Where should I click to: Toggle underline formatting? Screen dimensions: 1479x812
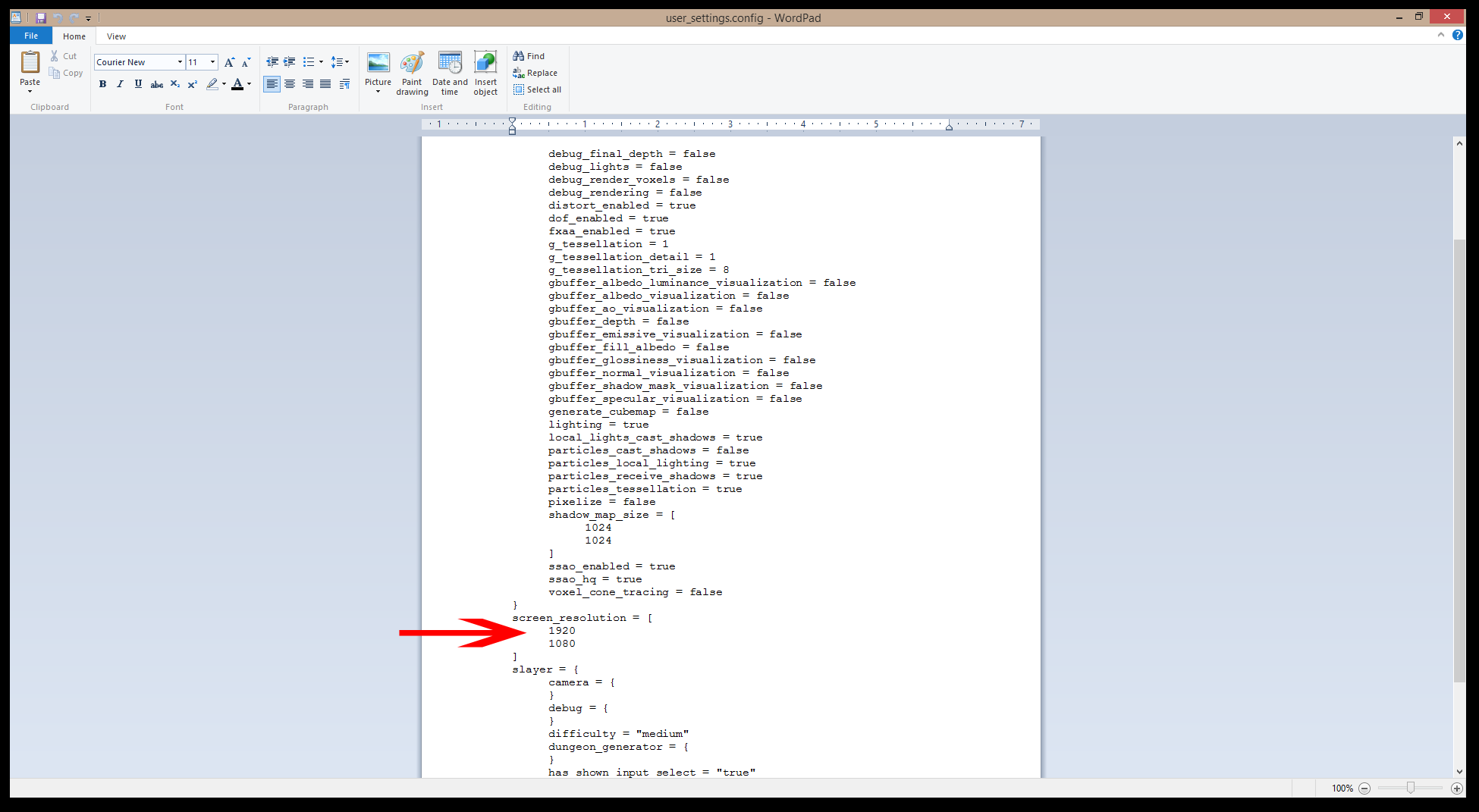(138, 84)
